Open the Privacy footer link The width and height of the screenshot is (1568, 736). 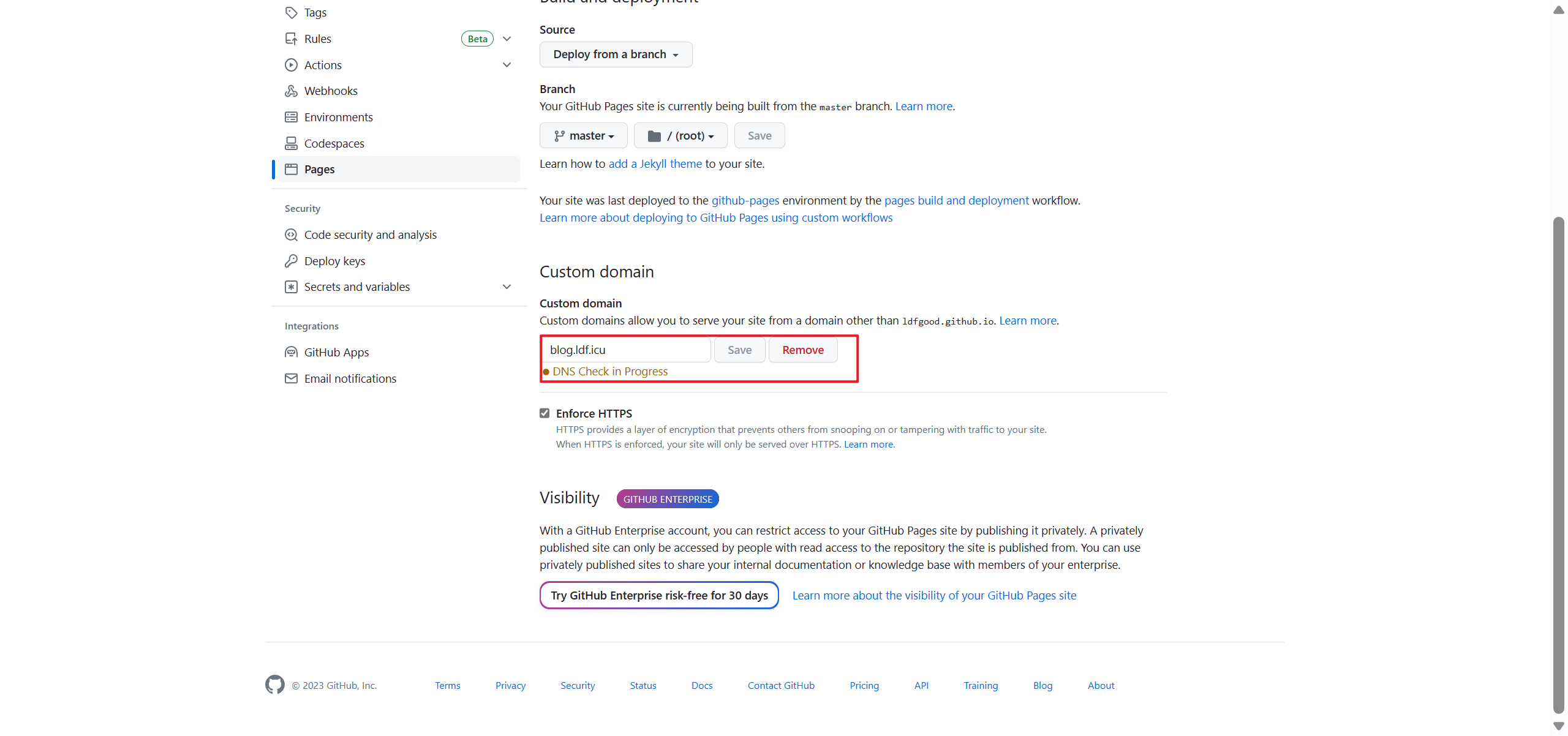(x=510, y=685)
